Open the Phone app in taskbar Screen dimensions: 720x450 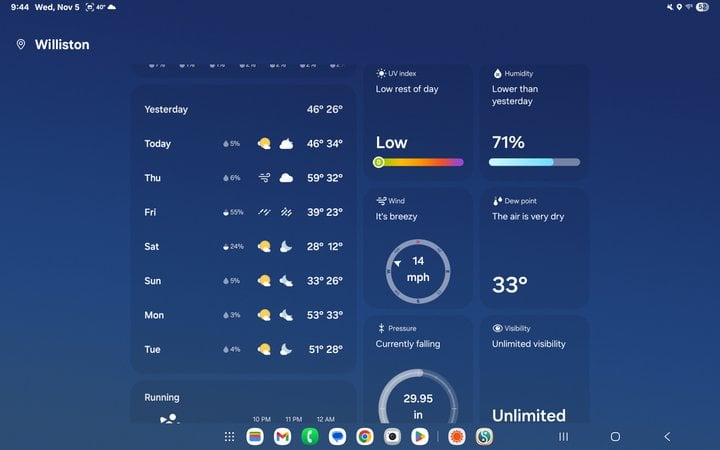tap(310, 437)
